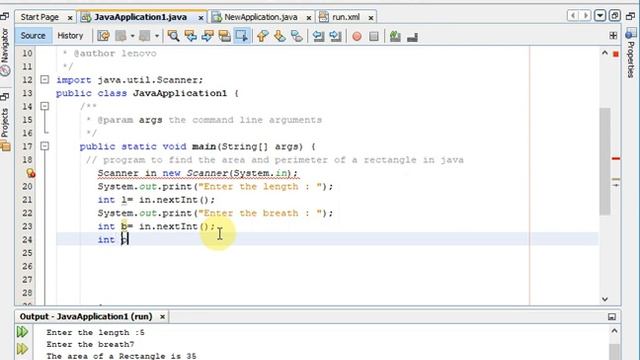The image size is (640, 360).
Task: Toggle Bookmark on current line
Action: [297, 36]
